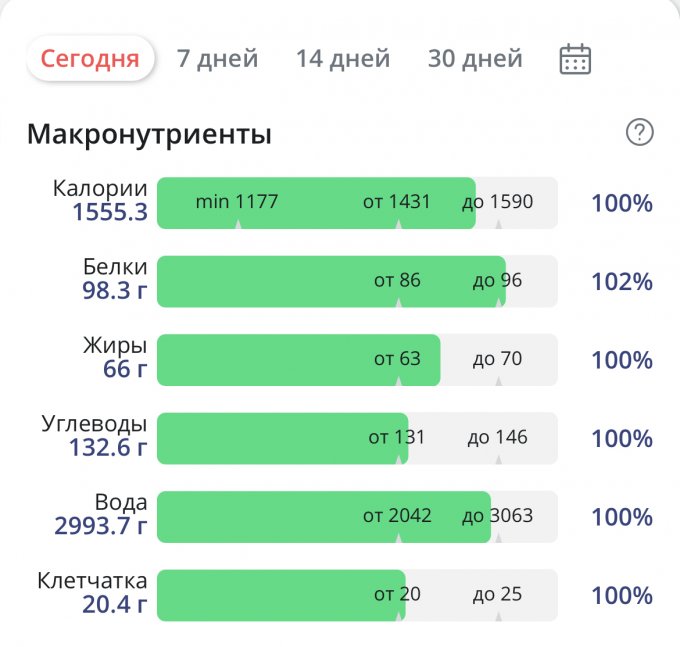The width and height of the screenshot is (680, 647).
Task: Click the macronutrients help question mark icon
Action: coord(639,132)
